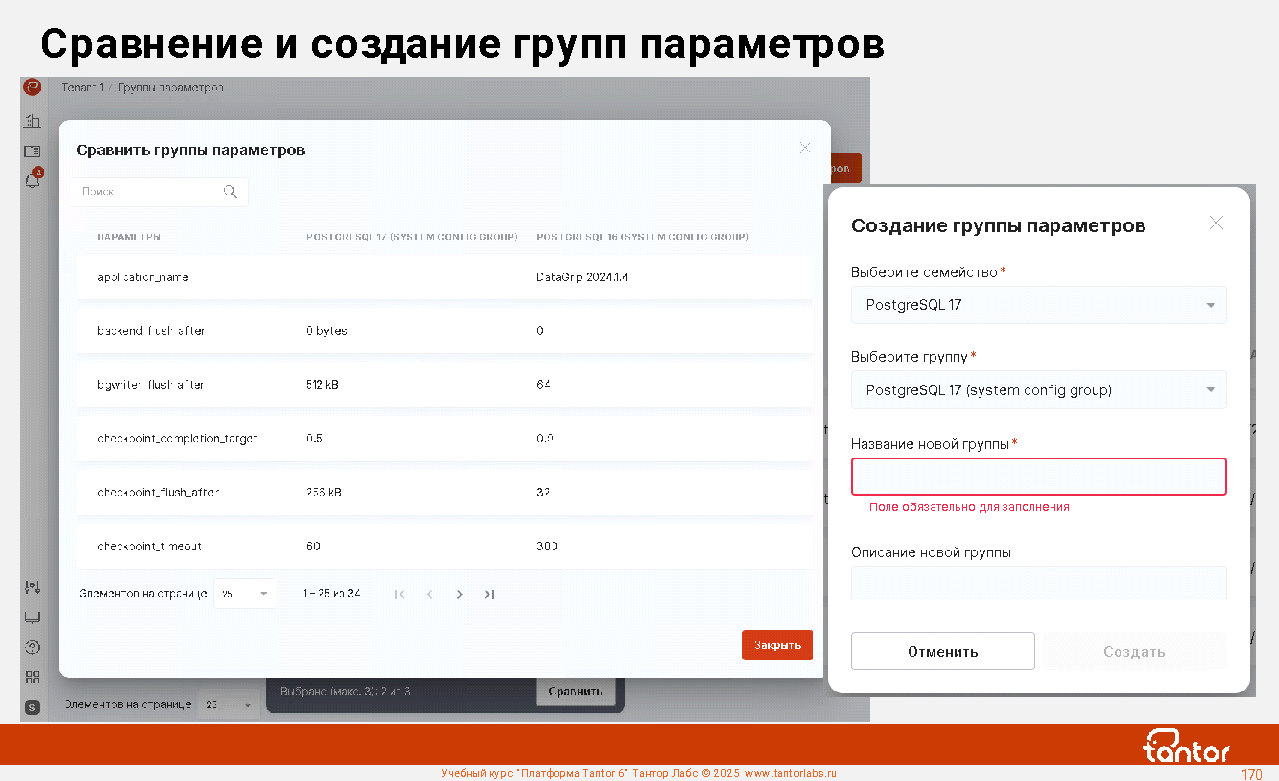Click the 'Название новой группы' input field
Viewport: 1279px width, 781px height.
click(1038, 477)
